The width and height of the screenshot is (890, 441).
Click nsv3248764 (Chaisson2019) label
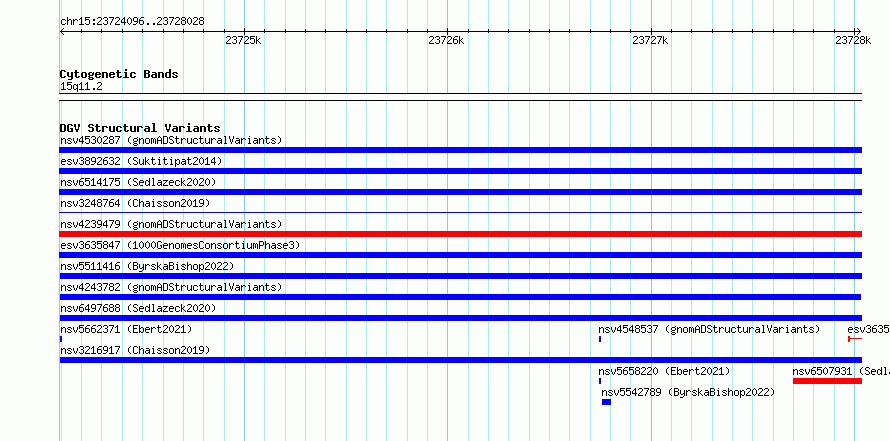pyautogui.click(x=135, y=203)
